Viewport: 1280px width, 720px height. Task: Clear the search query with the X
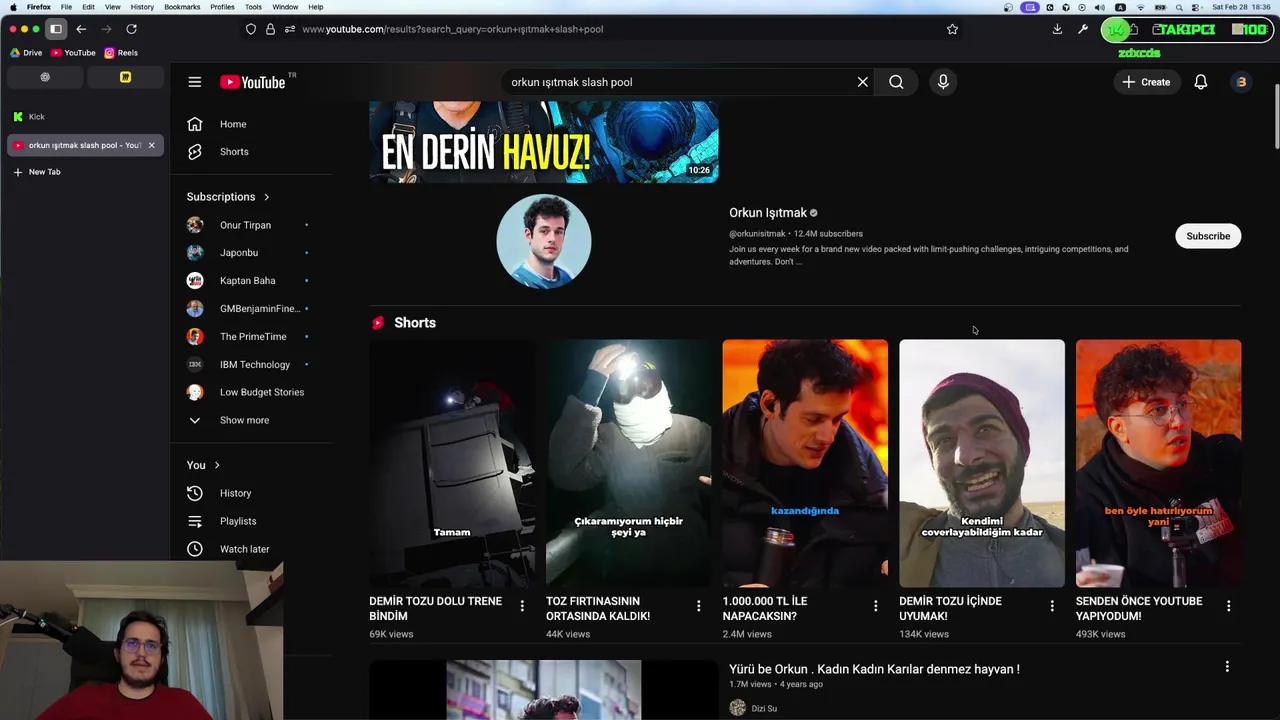(862, 82)
